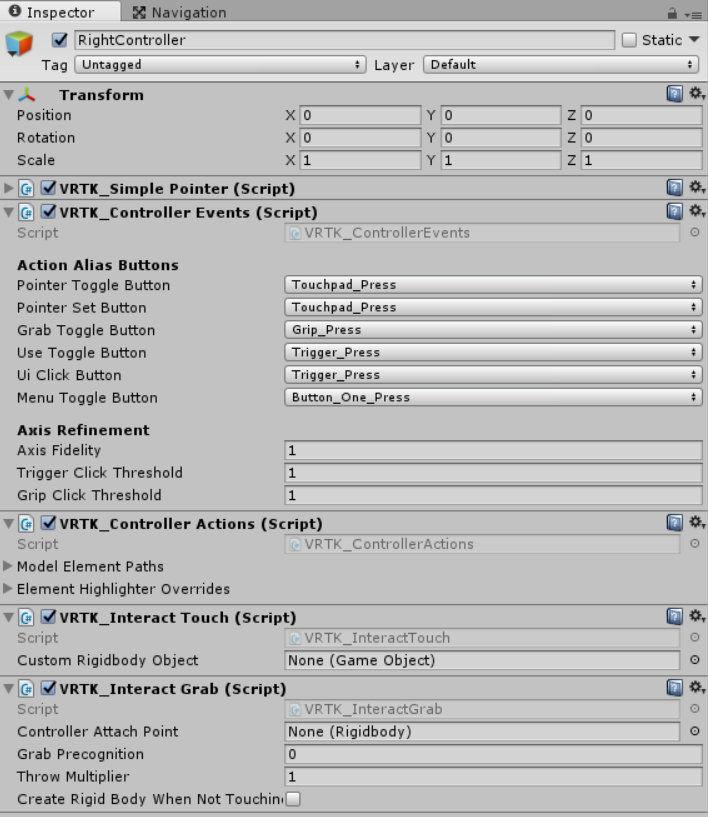
Task: Open Transform component help icon
Action: [674, 94]
